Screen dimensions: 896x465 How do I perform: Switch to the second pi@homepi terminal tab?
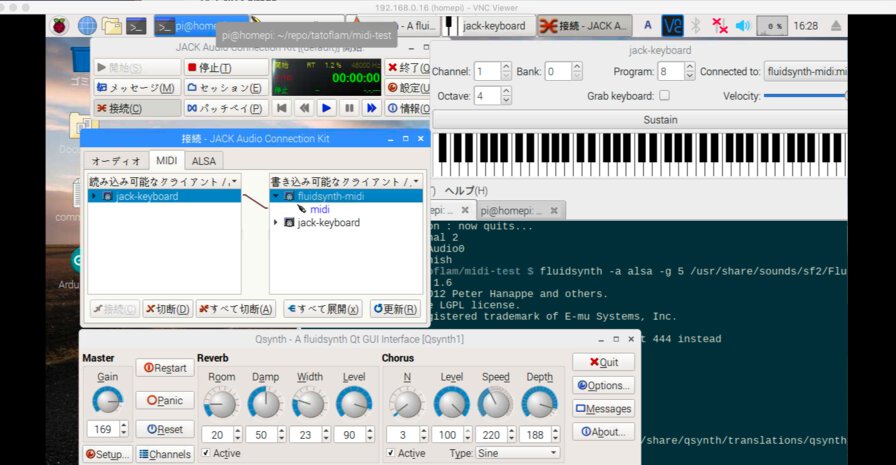pos(519,210)
